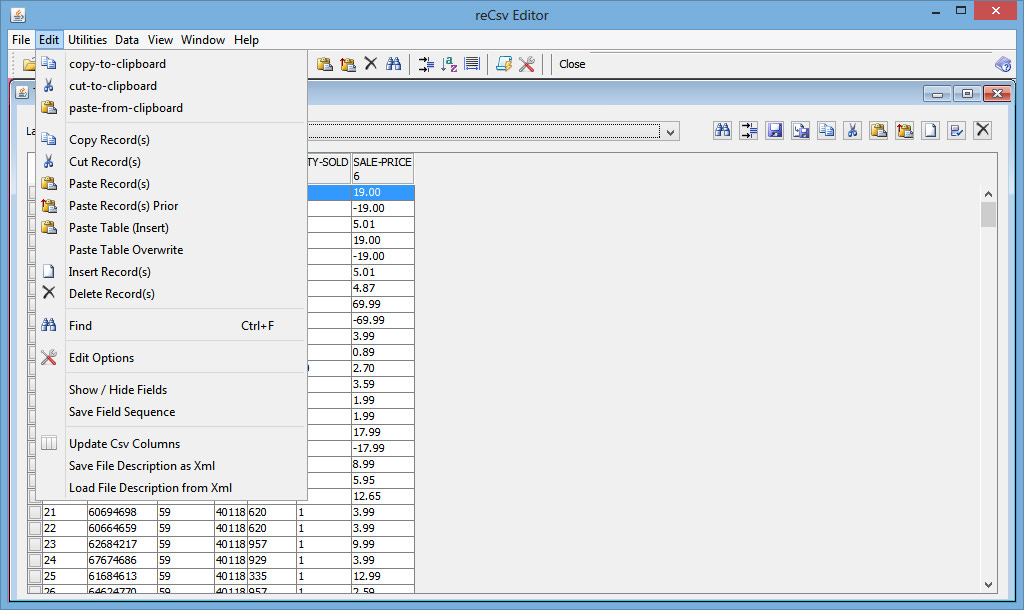1024x610 pixels.
Task: Open the Data menu
Action: click(x=126, y=40)
